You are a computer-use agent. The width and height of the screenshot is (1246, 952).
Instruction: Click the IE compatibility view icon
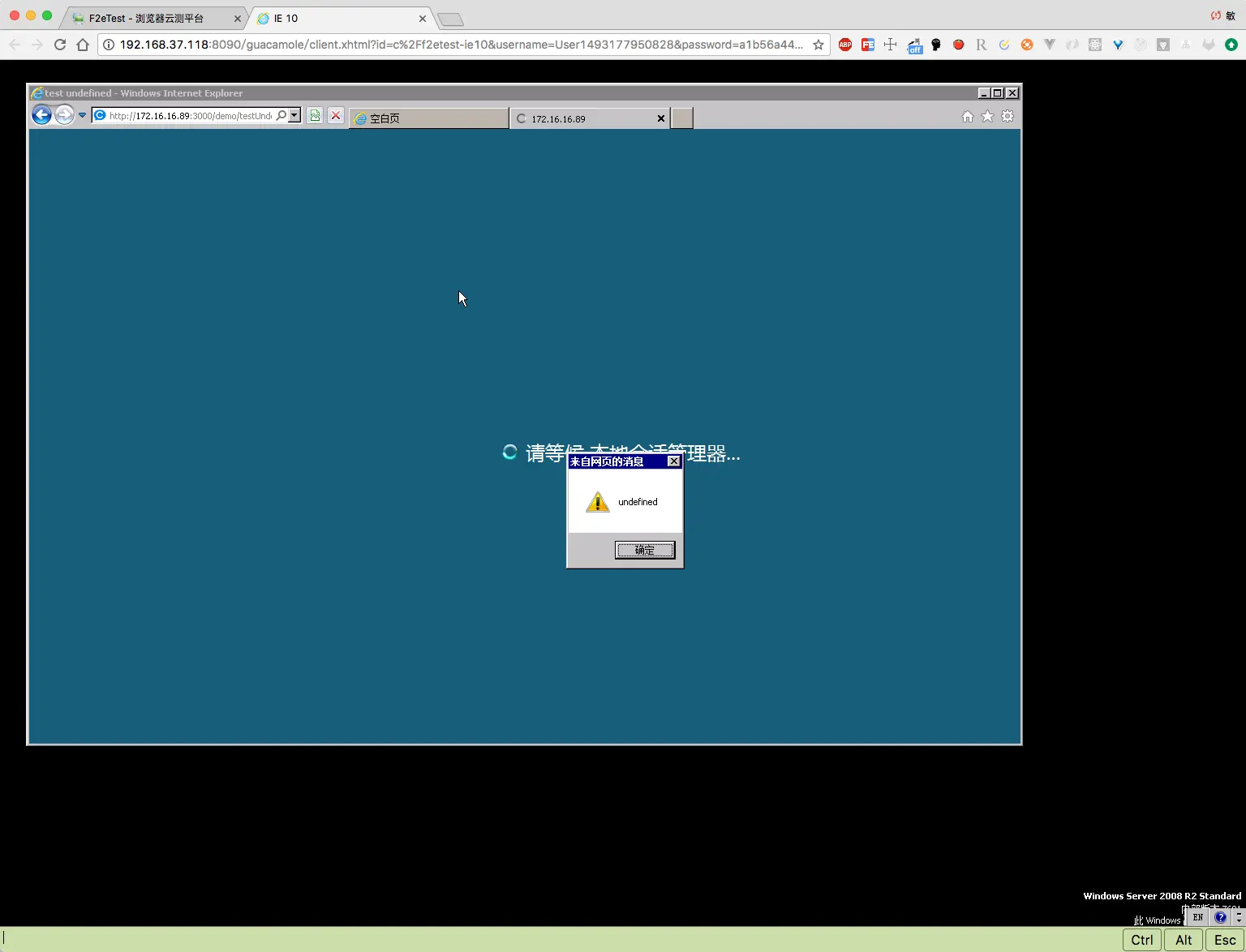(315, 115)
